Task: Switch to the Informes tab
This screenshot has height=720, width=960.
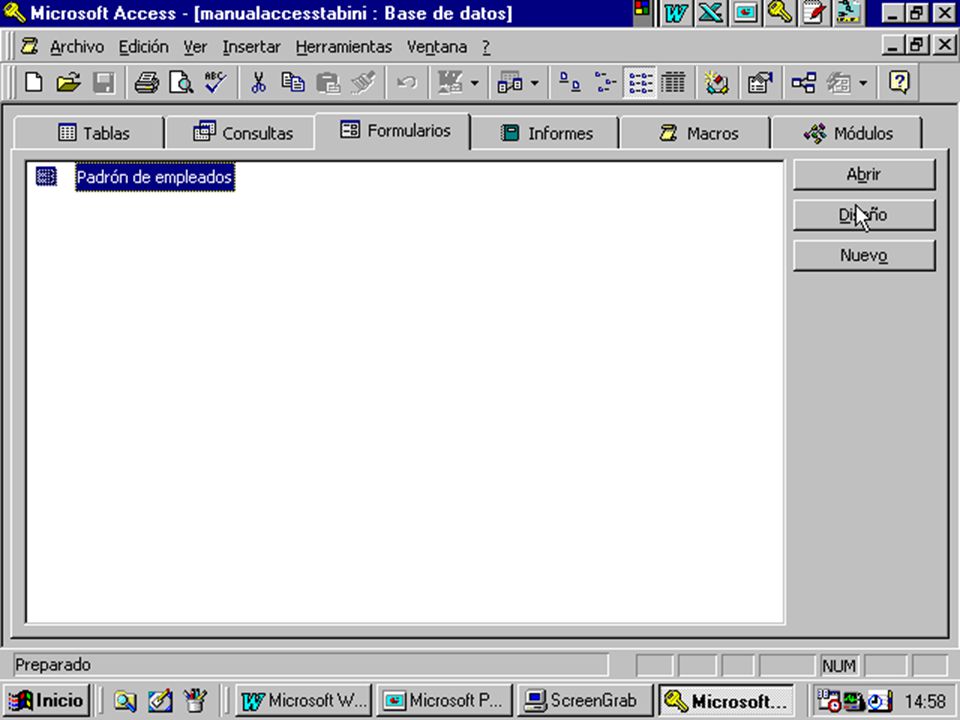Action: pyautogui.click(x=545, y=133)
